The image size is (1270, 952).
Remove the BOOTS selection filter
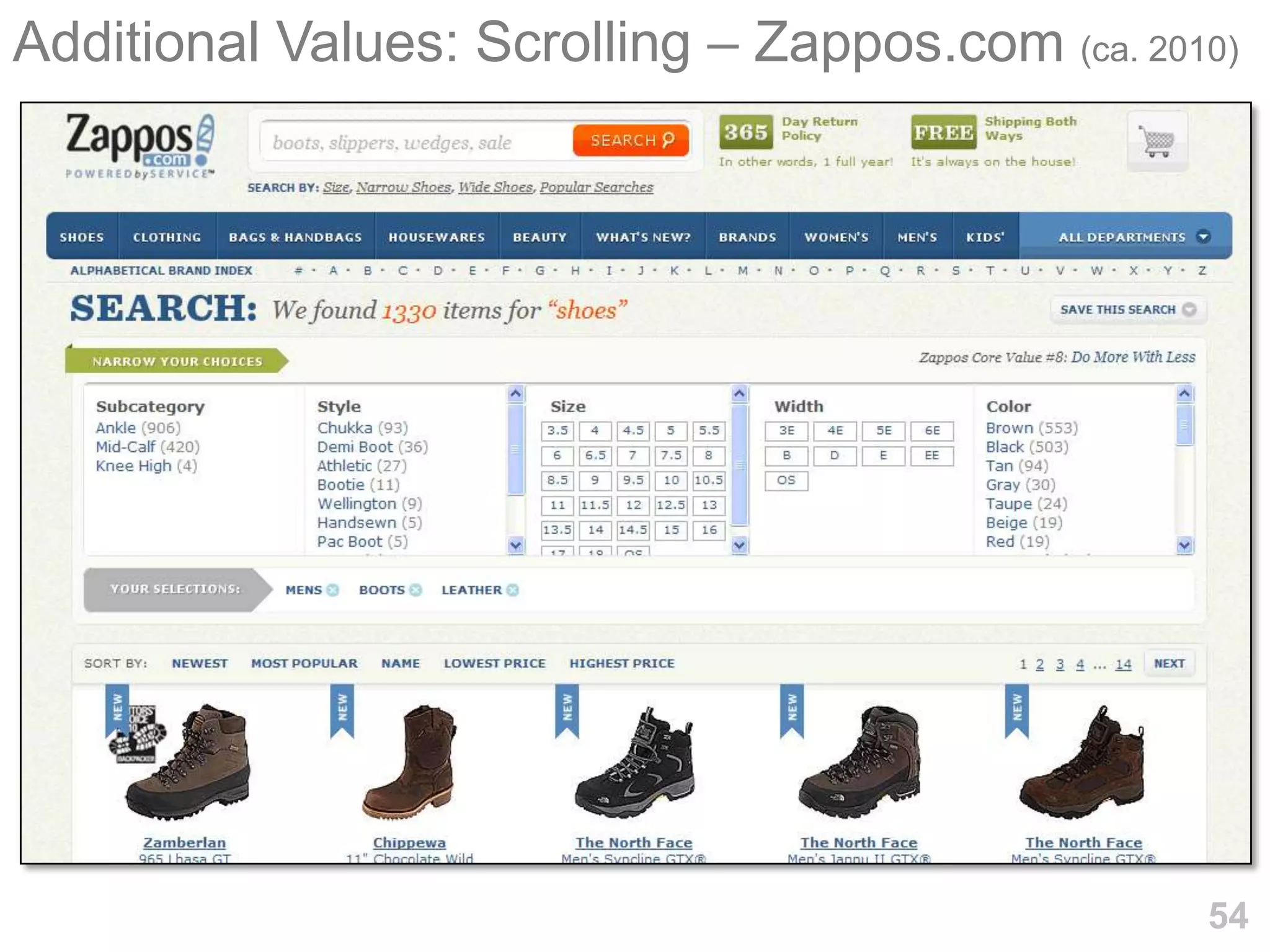click(x=415, y=590)
